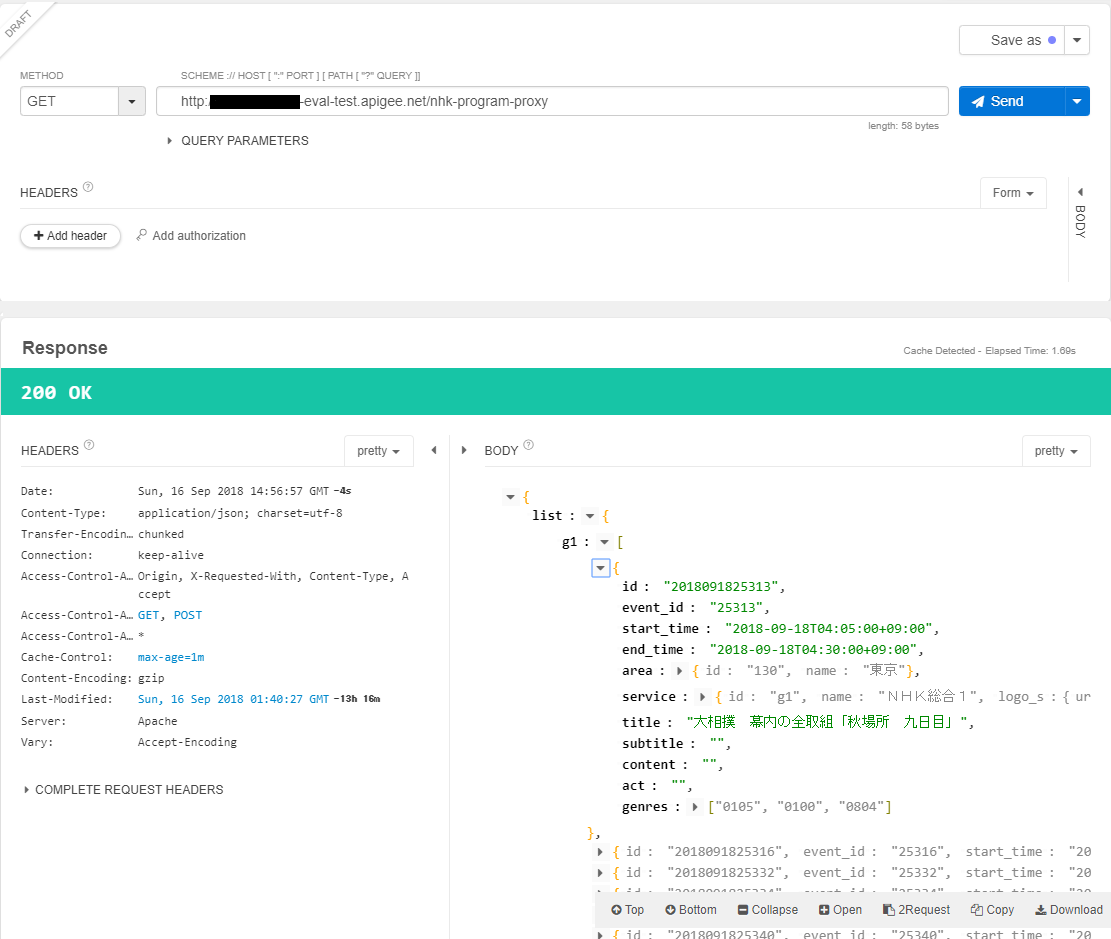Open all JSON nodes with Open icon

click(840, 910)
